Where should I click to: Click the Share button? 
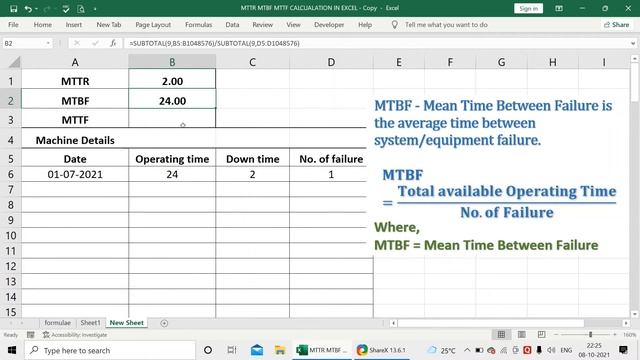point(617,24)
